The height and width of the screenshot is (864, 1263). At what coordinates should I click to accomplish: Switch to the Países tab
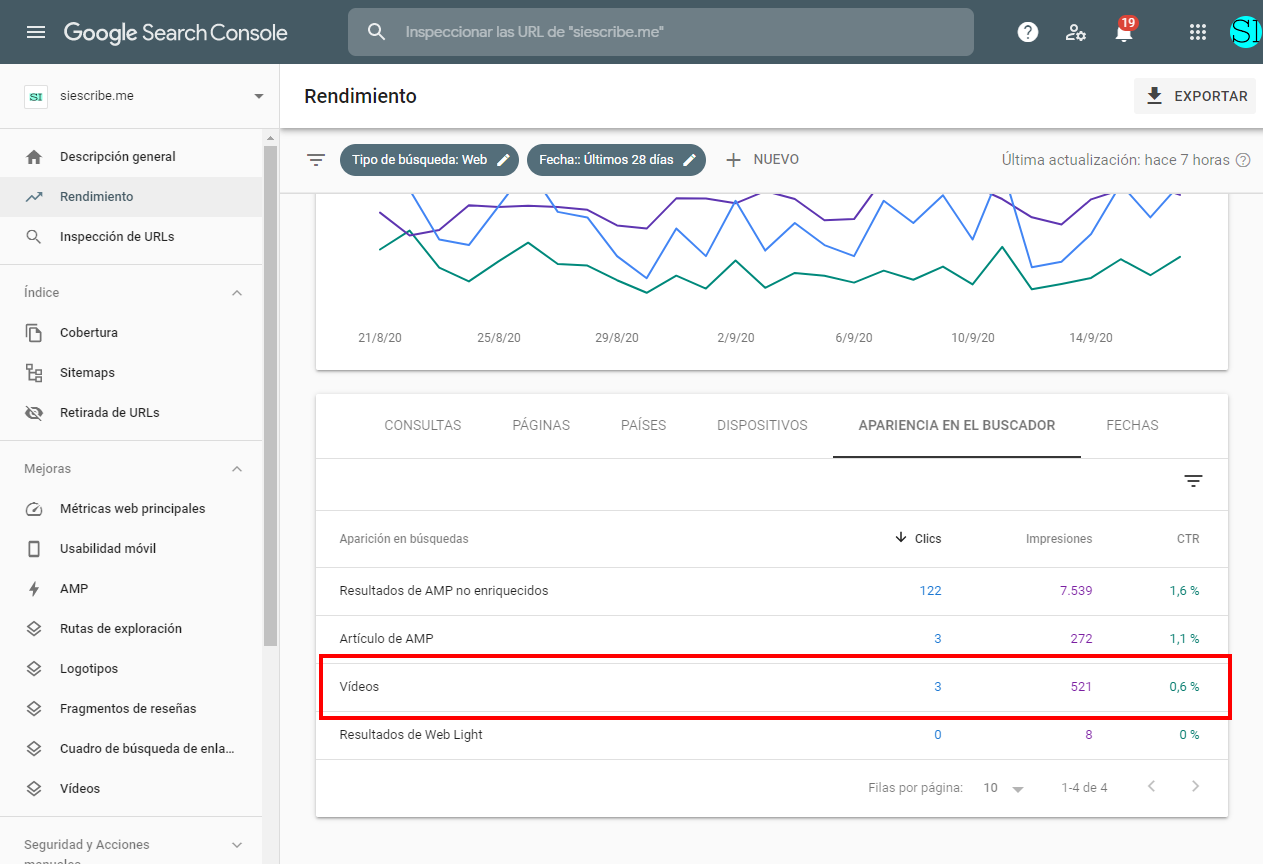tap(643, 425)
